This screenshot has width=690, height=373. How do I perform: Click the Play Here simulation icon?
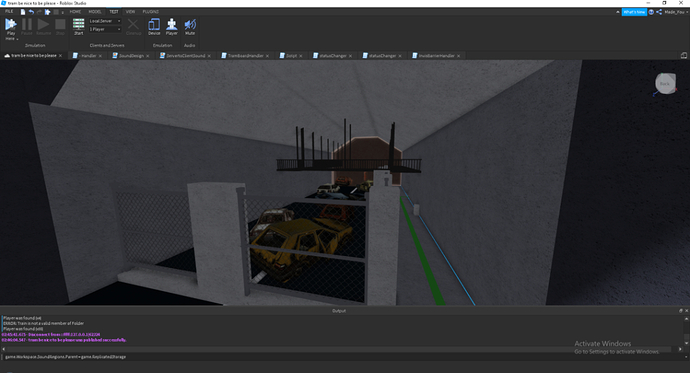coord(11,25)
